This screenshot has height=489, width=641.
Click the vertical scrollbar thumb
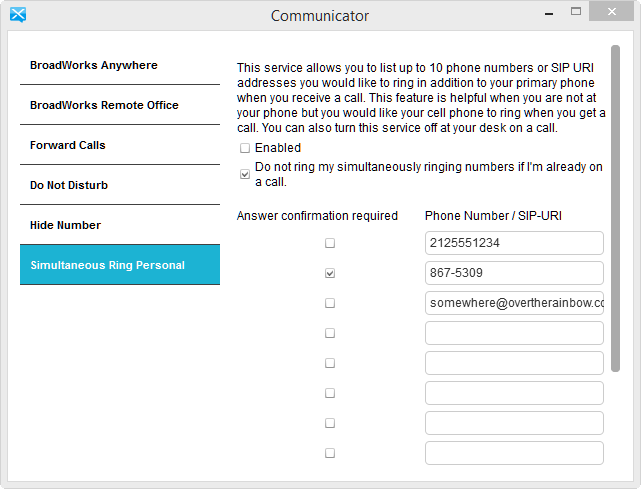[615, 209]
